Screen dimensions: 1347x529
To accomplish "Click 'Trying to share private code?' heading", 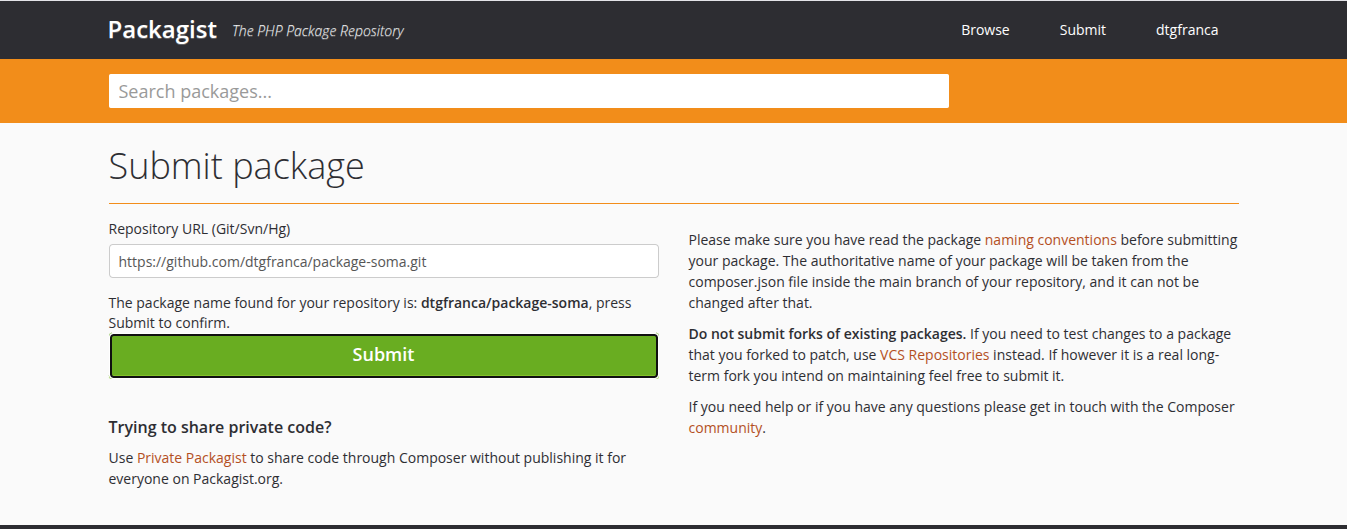I will pos(220,428).
